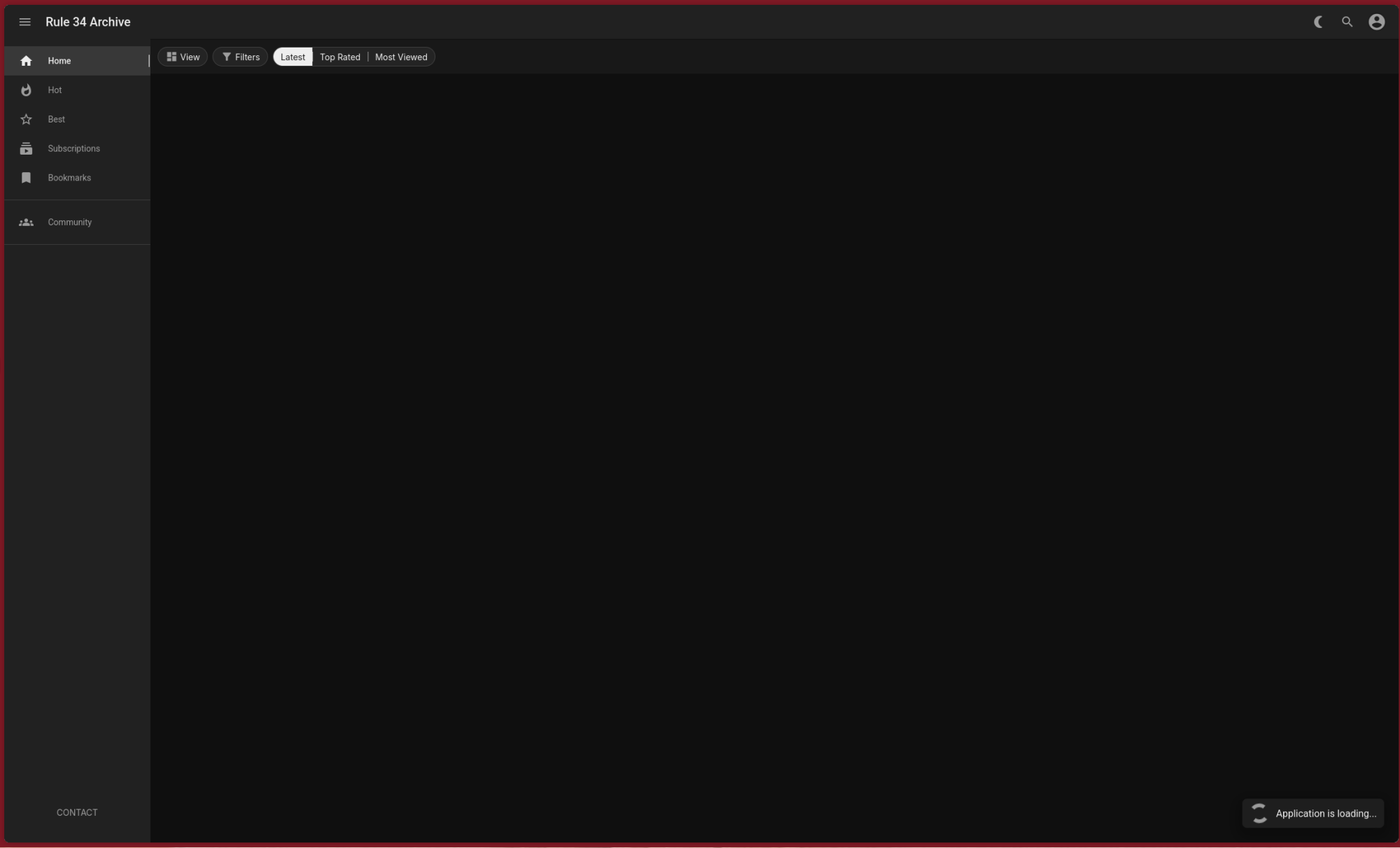Open the Best section star icon
The width and height of the screenshot is (1400, 848).
[x=27, y=120]
